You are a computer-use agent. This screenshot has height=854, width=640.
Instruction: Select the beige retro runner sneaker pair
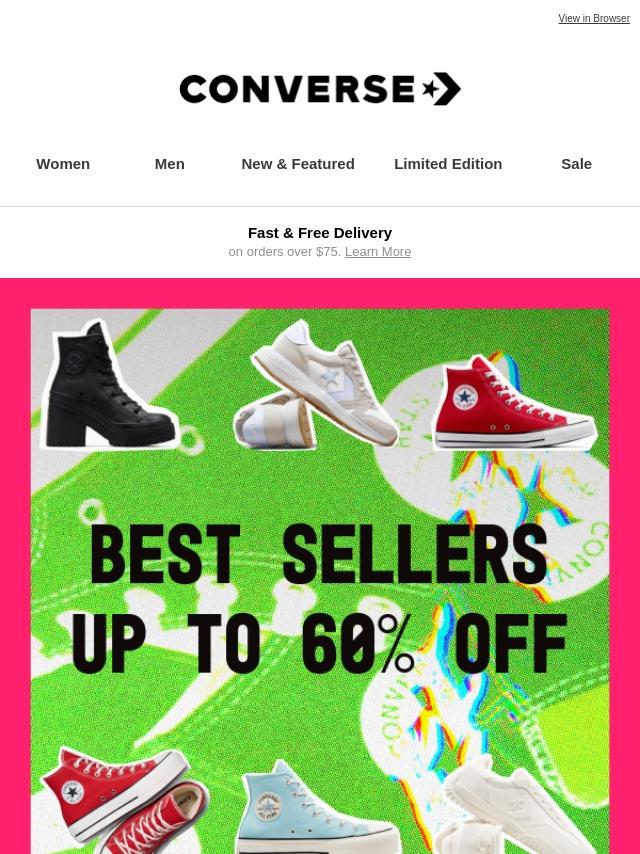(x=316, y=385)
